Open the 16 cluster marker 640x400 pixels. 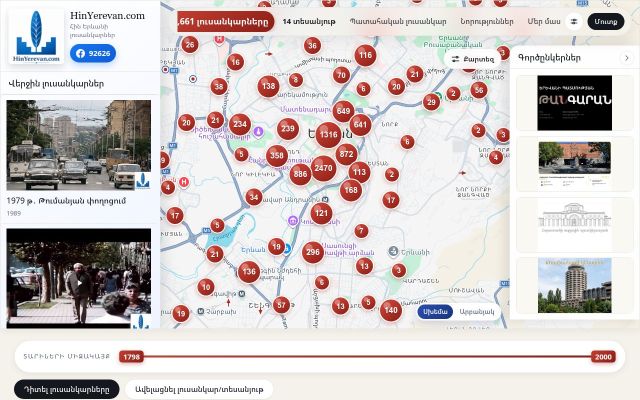tap(235, 62)
